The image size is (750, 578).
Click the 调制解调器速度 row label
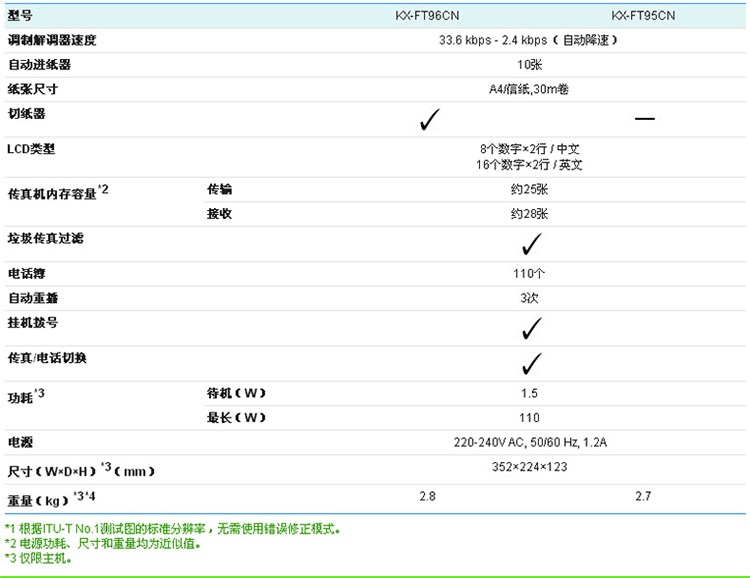pyautogui.click(x=52, y=40)
